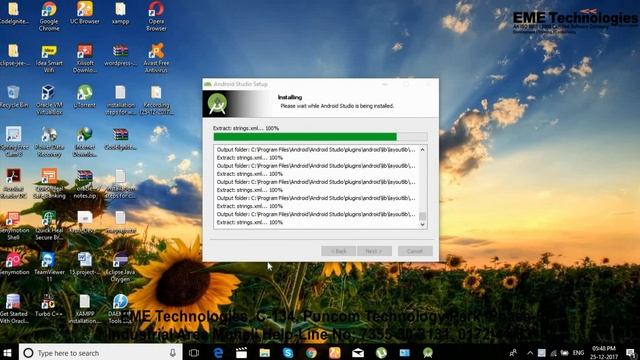Select last 'Extract: strings.xml... 100%' log line
Image resolution: width=640 pixels, height=360 pixels.
tap(249, 222)
